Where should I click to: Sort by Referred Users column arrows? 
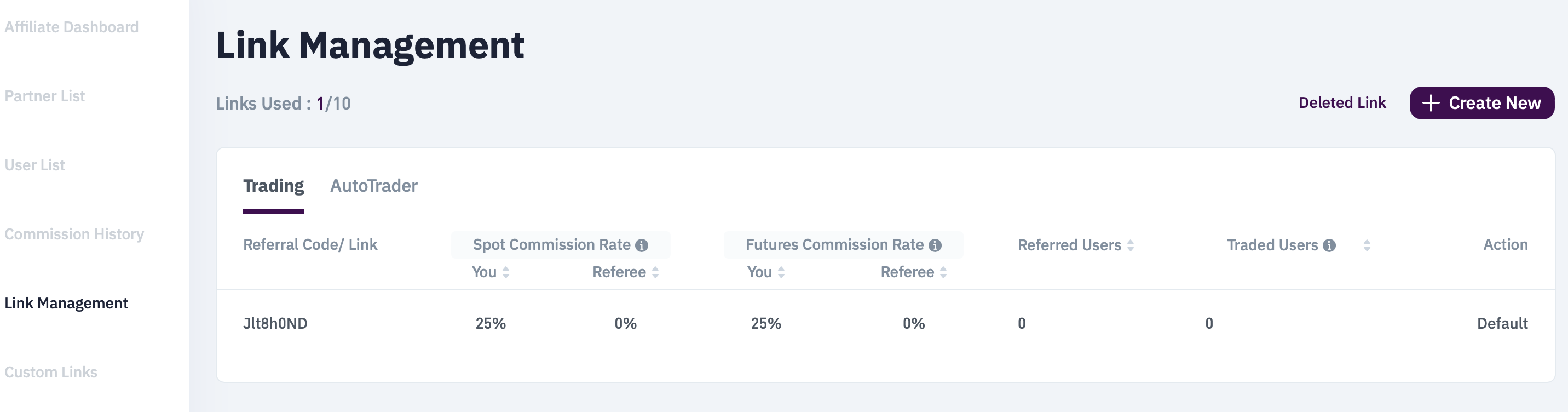click(x=1131, y=245)
